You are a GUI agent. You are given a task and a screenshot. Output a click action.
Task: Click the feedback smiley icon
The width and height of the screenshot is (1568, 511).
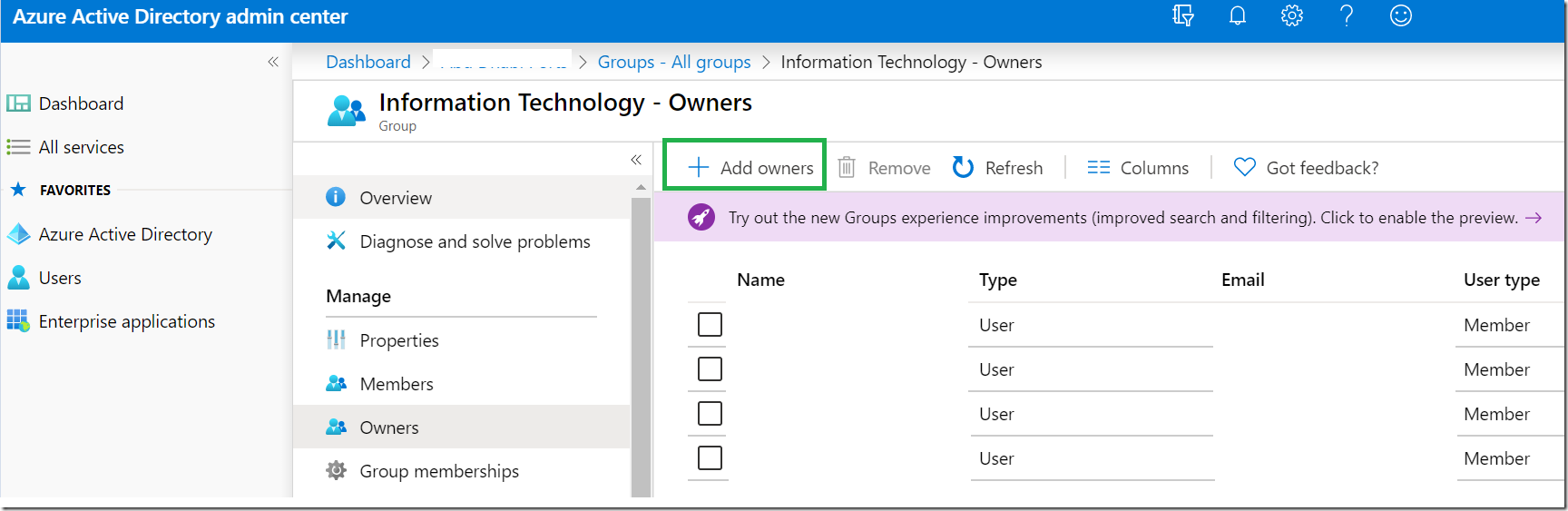[x=1401, y=15]
